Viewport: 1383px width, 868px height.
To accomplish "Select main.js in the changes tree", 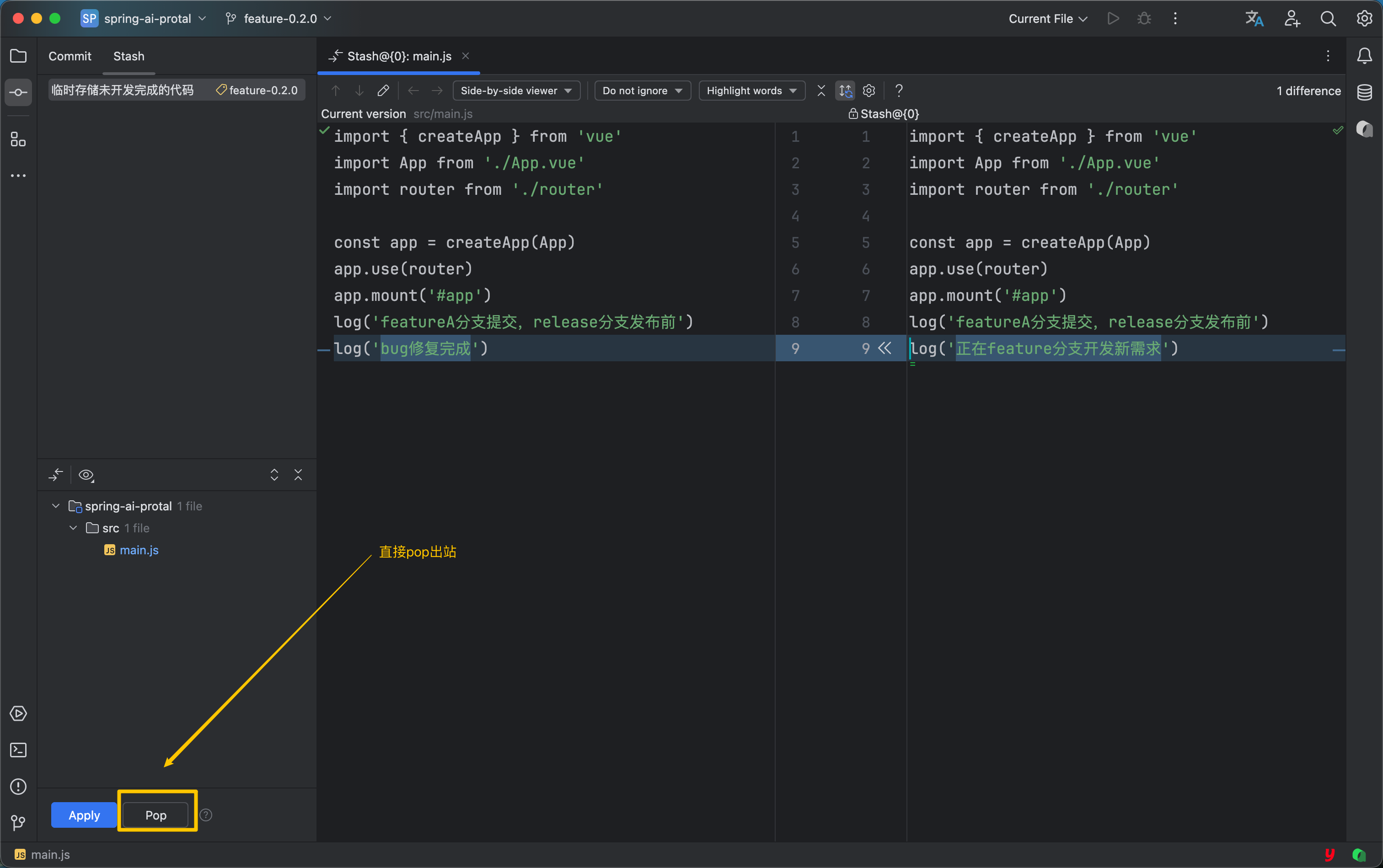I will pos(139,550).
